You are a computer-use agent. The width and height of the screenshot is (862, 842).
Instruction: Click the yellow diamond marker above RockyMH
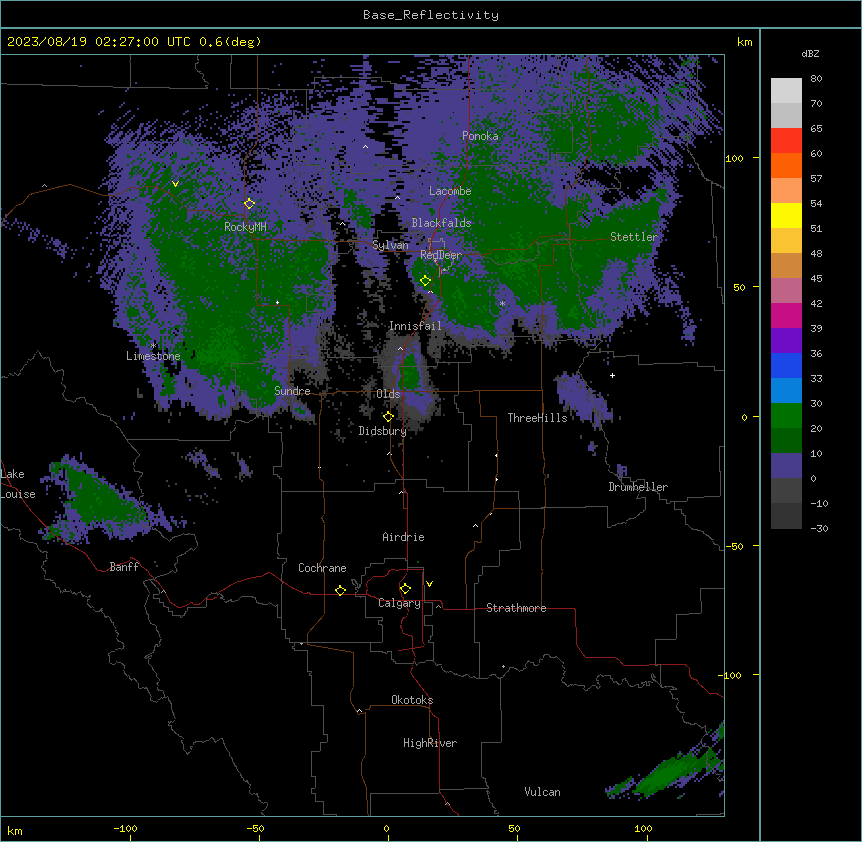point(250,204)
